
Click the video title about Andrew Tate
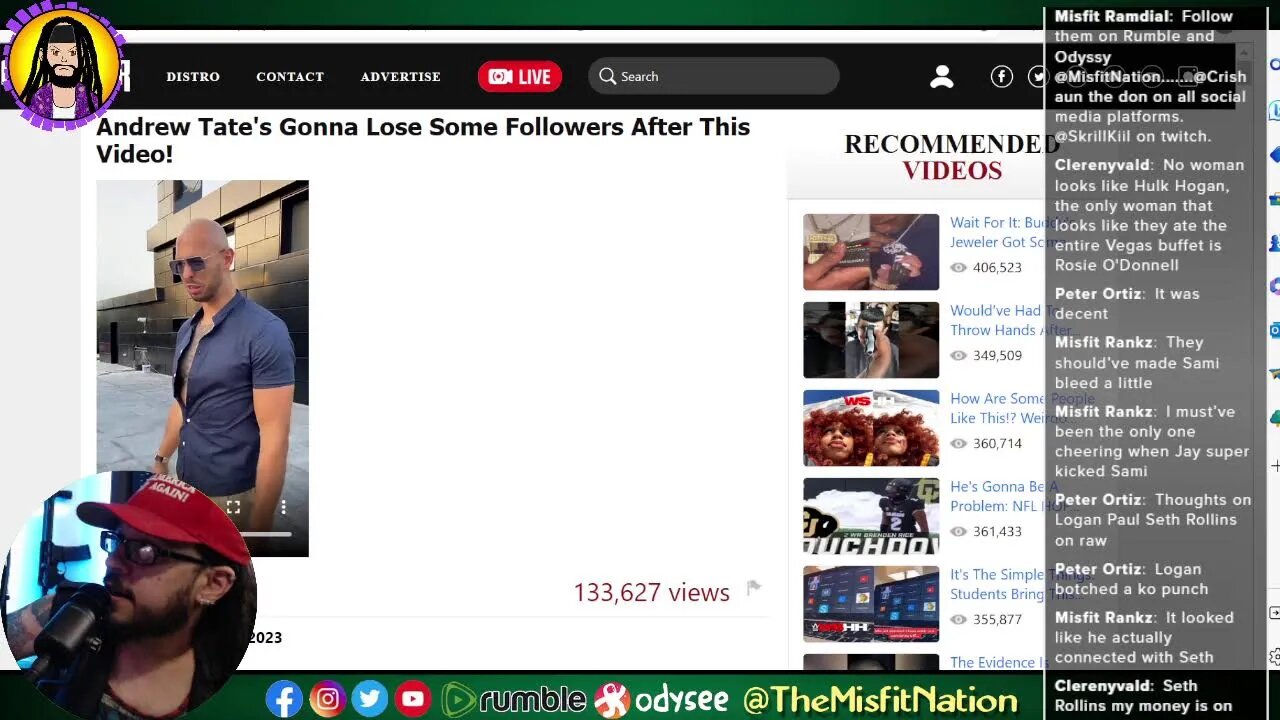(423, 140)
